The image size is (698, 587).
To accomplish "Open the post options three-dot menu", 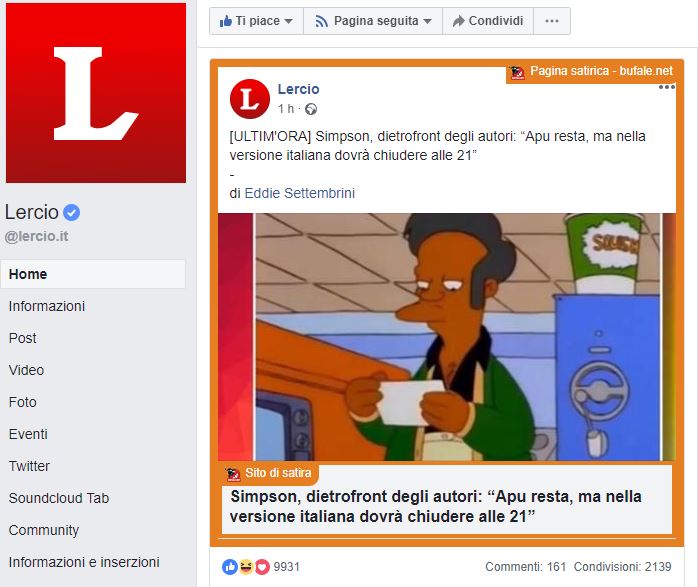I will click(x=666, y=87).
